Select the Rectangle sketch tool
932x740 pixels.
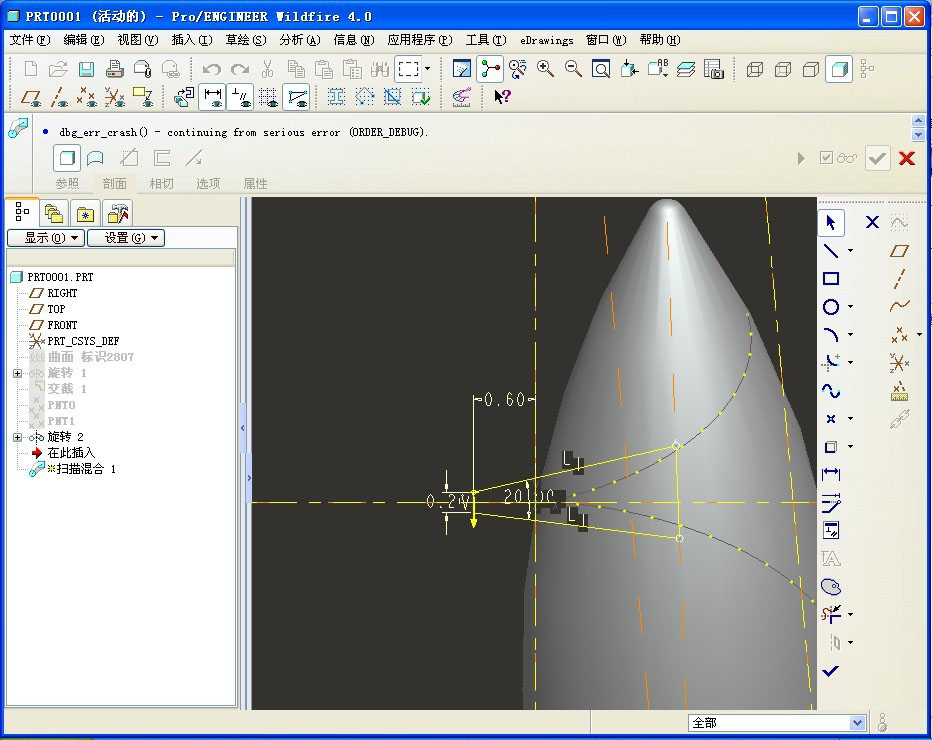click(830, 279)
